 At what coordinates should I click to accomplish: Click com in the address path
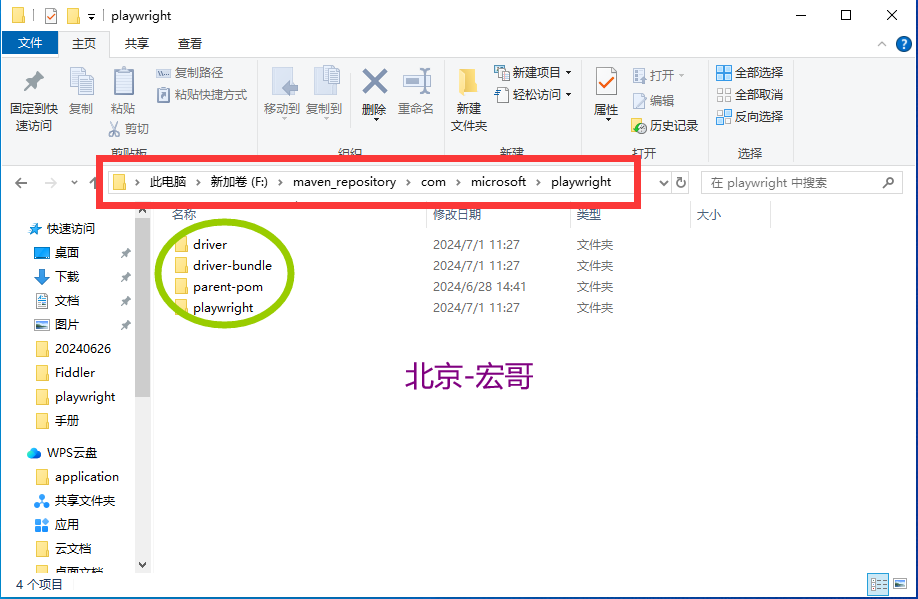[x=433, y=182]
